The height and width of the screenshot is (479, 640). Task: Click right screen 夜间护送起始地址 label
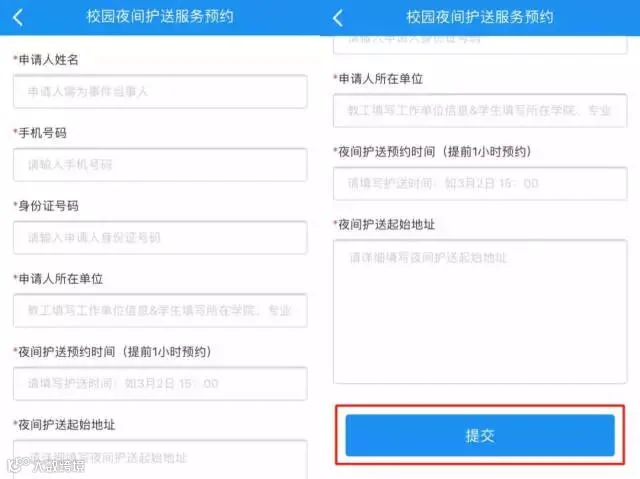click(384, 224)
